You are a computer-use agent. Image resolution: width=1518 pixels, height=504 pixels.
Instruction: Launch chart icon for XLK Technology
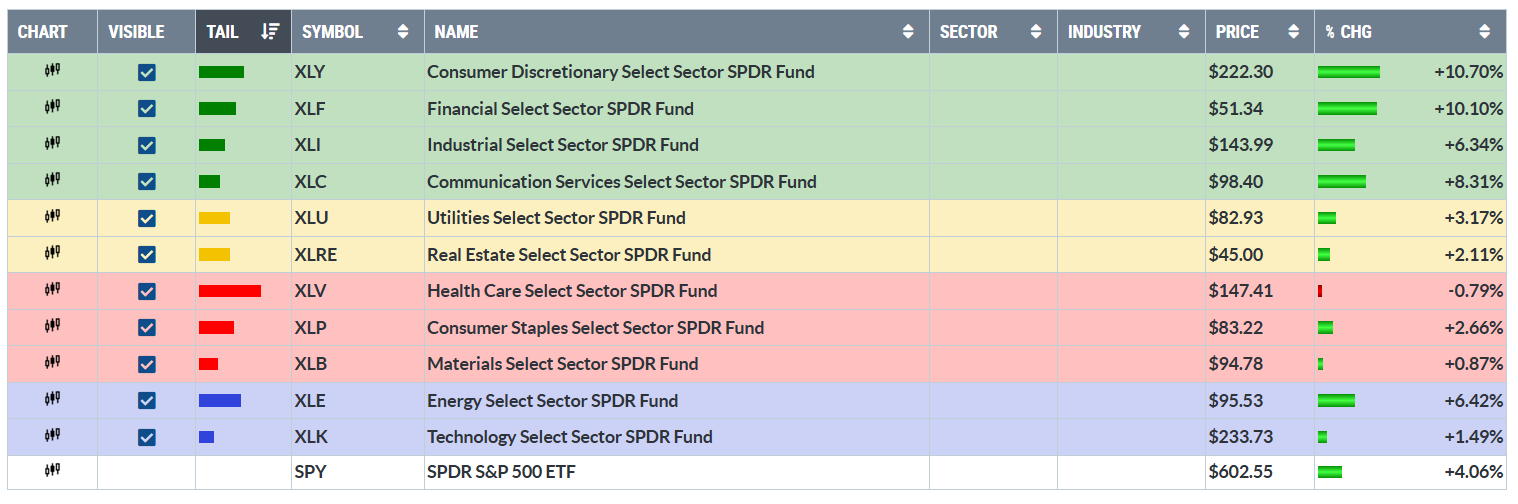click(x=53, y=436)
